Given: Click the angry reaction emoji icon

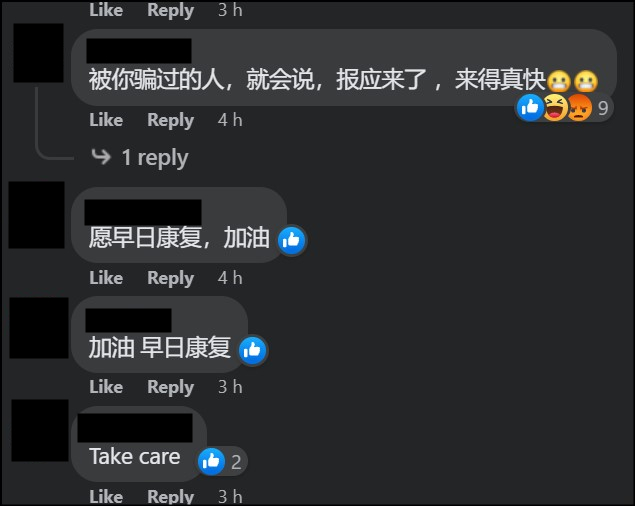Looking at the screenshot, I should click(580, 107).
